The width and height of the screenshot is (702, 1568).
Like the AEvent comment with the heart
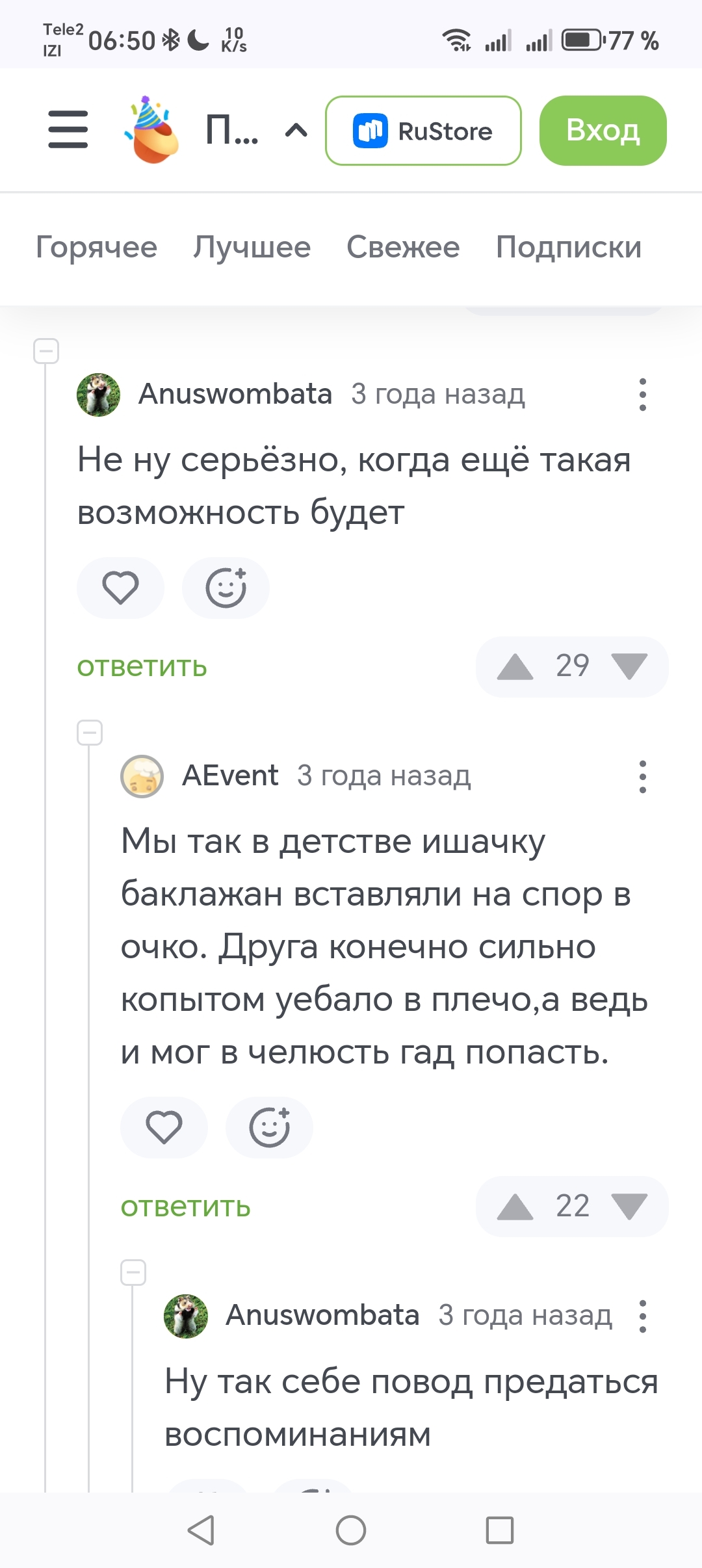coord(164,1127)
